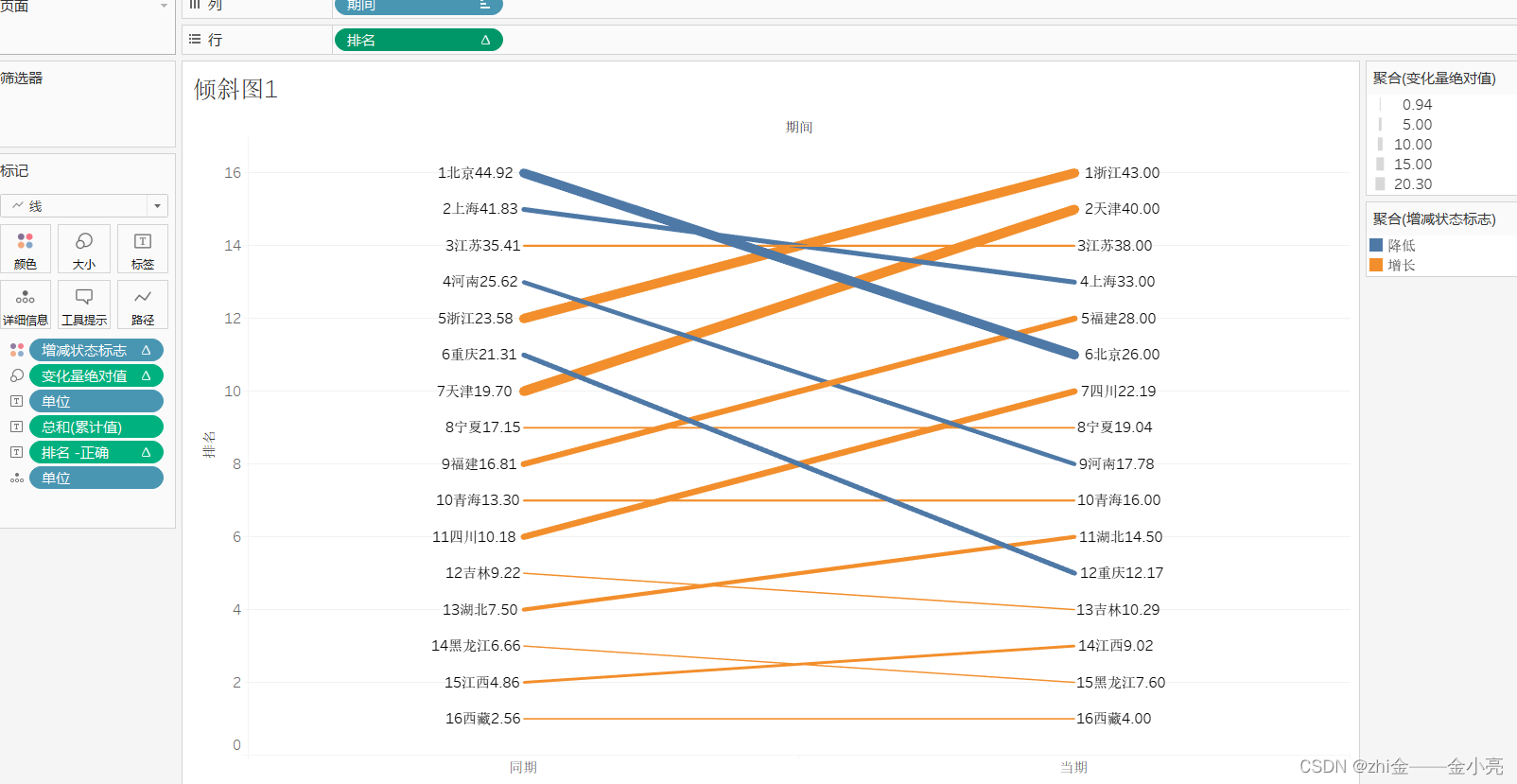Image resolution: width=1517 pixels, height=784 pixels.
Task: Click the rows shelf icon
Action: [x=195, y=39]
